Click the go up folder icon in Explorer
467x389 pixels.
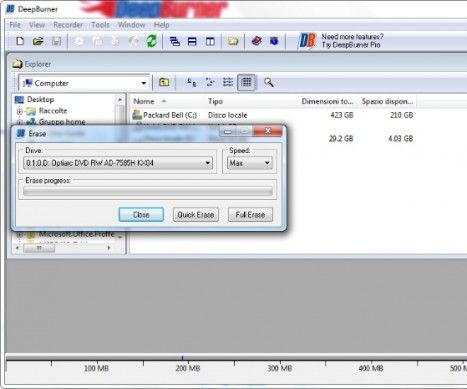tap(164, 82)
